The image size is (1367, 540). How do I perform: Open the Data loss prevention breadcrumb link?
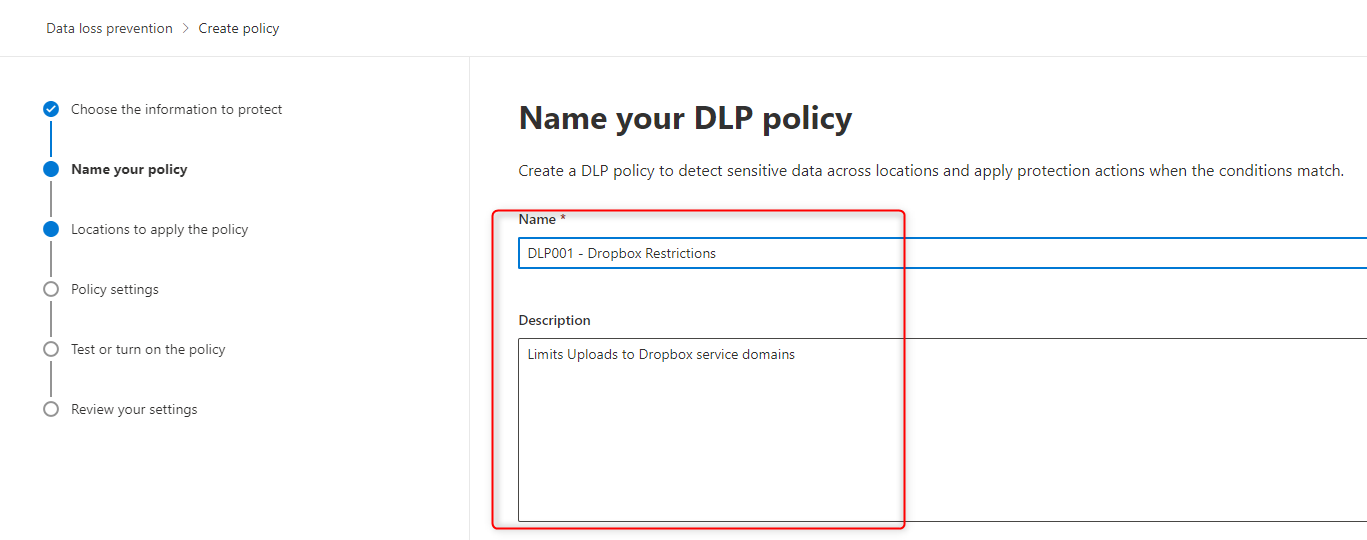(109, 29)
